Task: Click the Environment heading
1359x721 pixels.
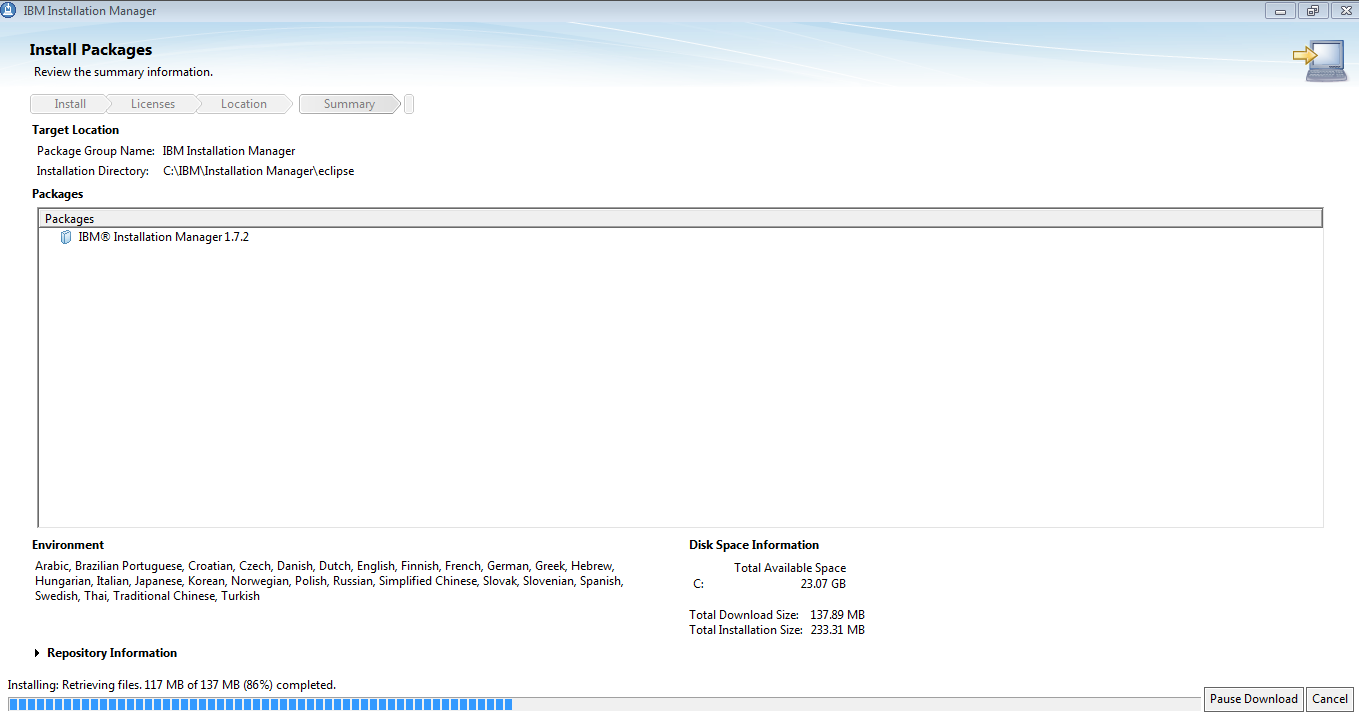Action: click(x=68, y=545)
